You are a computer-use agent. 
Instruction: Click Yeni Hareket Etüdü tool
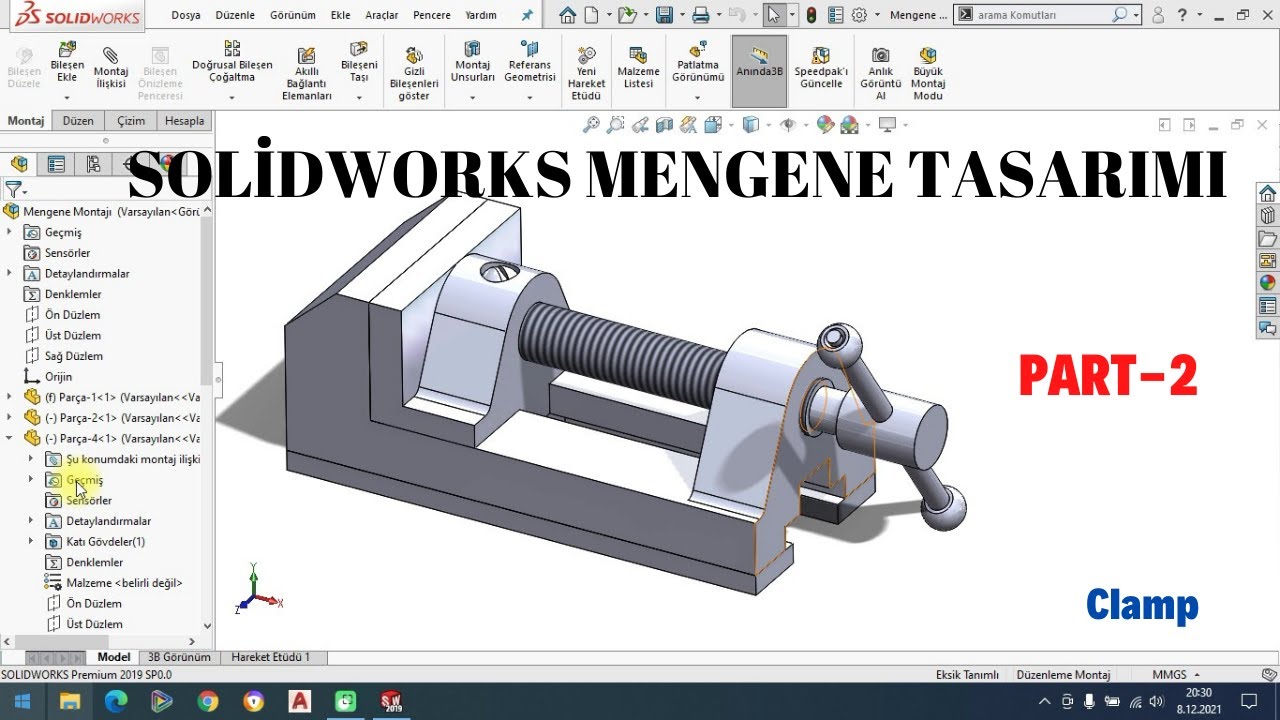pyautogui.click(x=587, y=73)
